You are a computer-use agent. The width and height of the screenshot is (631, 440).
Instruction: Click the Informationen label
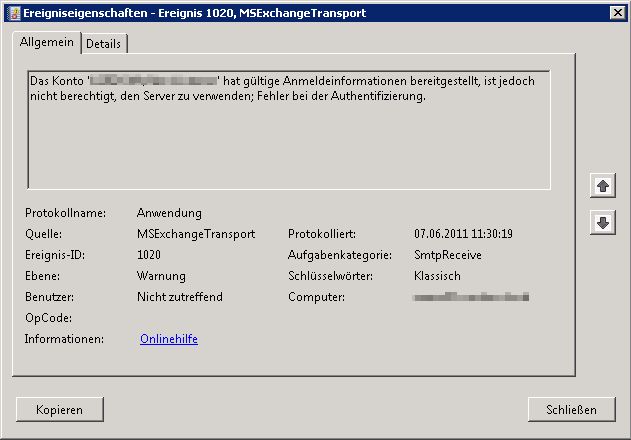[x=64, y=339]
